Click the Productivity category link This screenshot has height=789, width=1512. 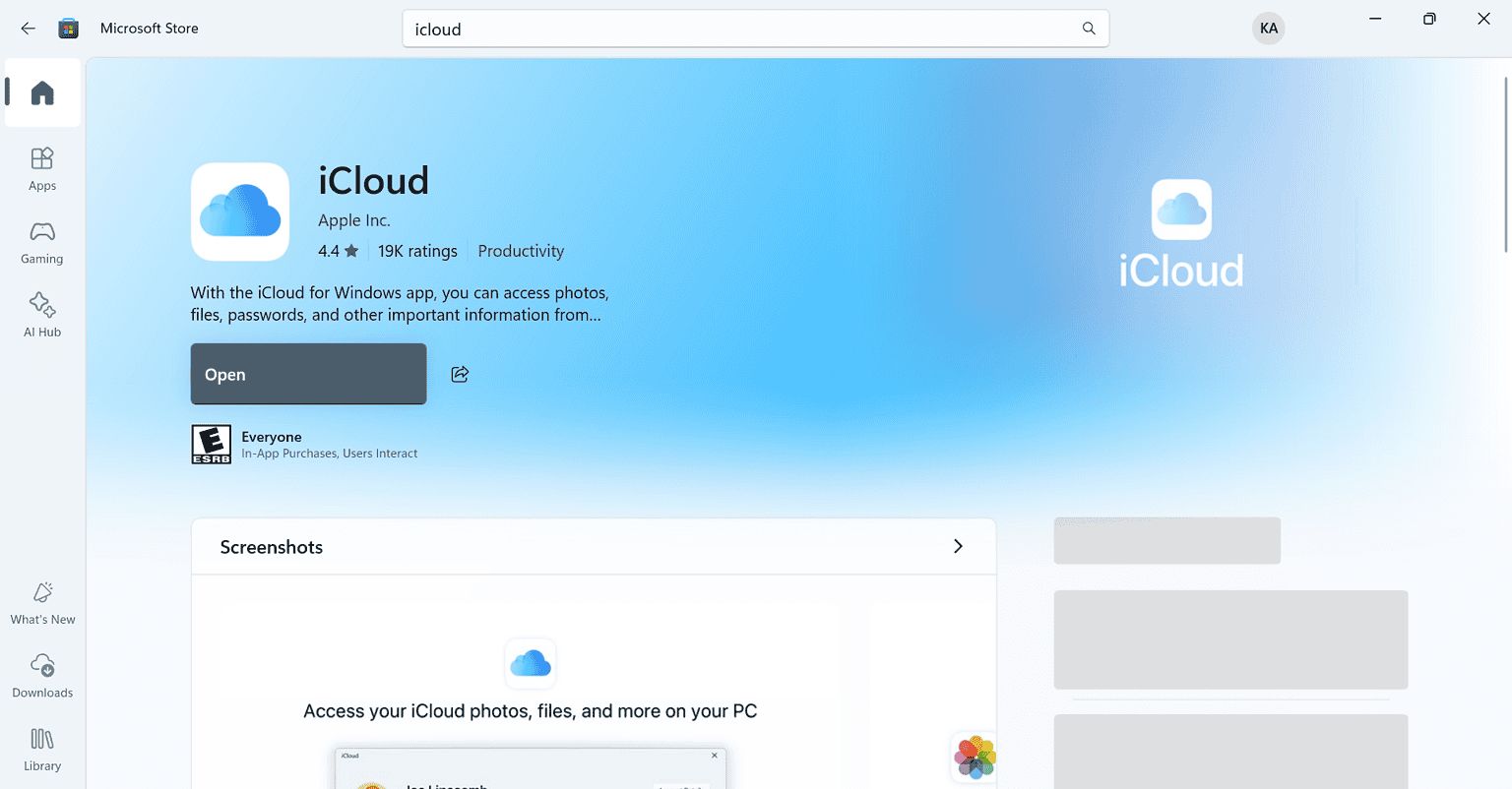(521, 251)
